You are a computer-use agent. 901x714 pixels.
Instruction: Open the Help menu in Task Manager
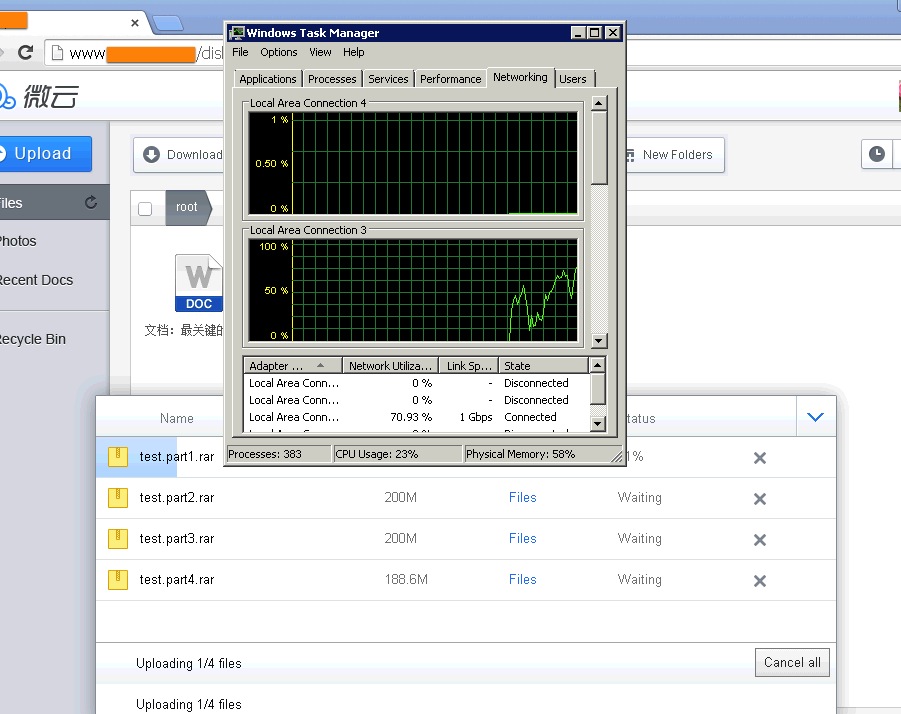353,52
